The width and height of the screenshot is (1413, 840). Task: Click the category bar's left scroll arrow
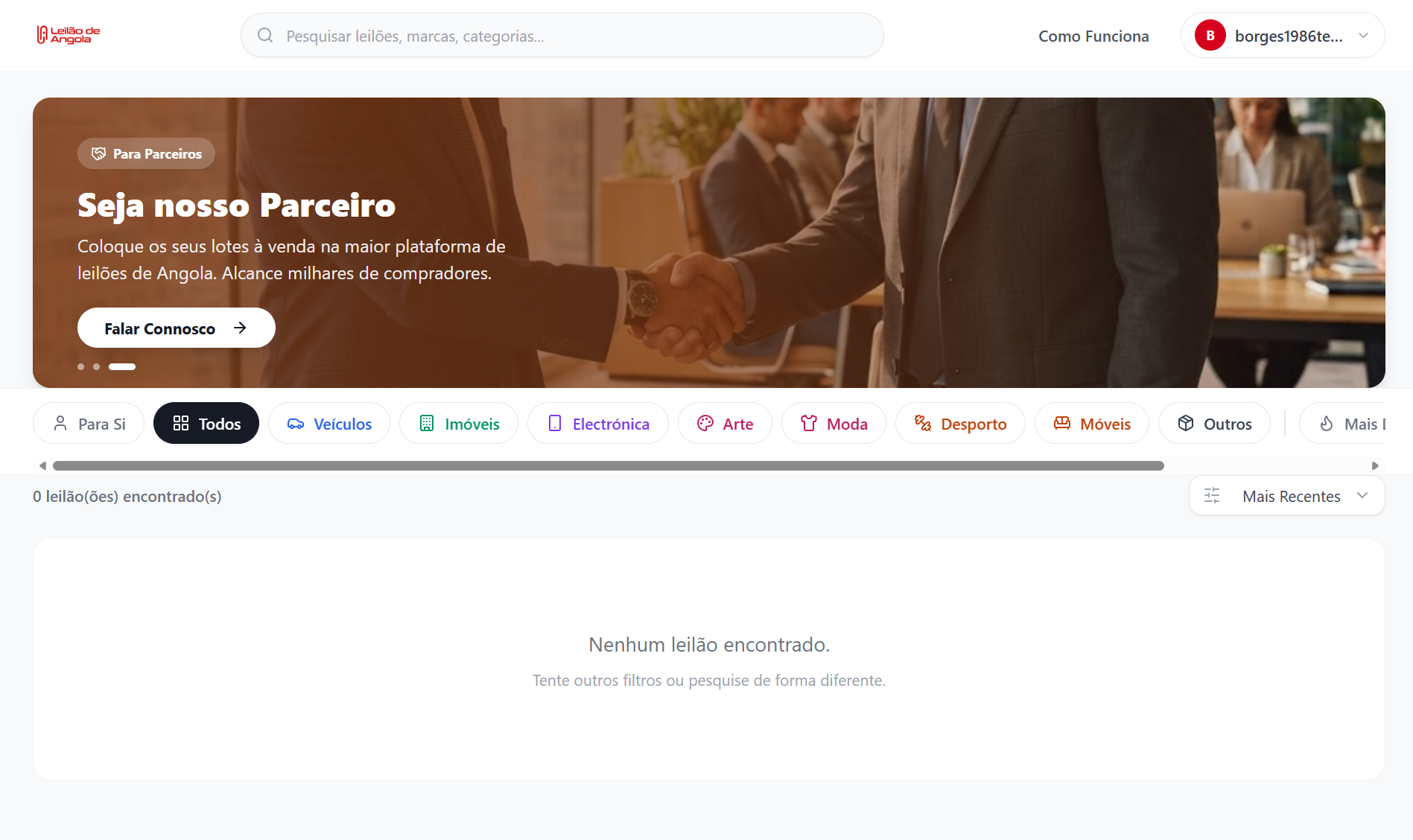42,466
